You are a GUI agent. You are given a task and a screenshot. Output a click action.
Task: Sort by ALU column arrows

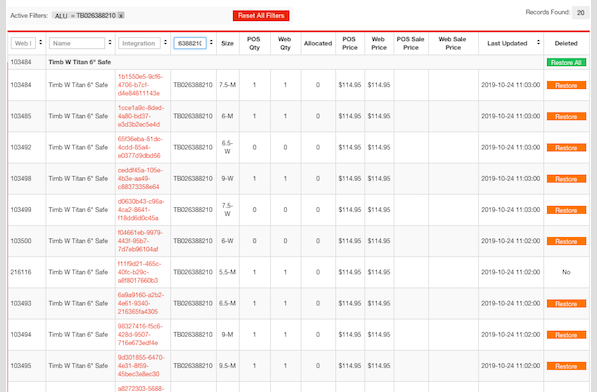211,43
